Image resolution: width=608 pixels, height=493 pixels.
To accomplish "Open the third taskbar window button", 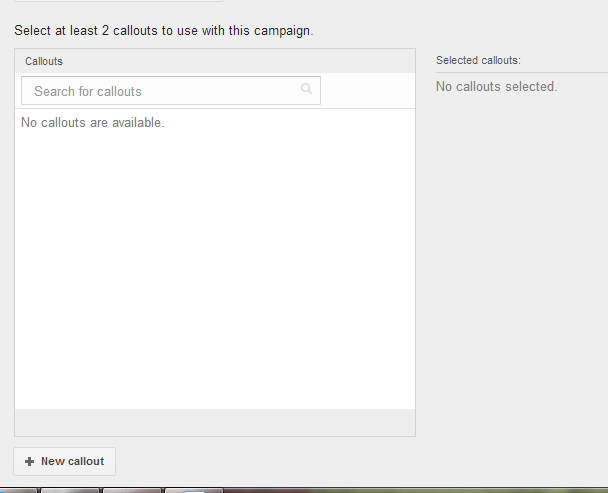I will click(132, 491).
